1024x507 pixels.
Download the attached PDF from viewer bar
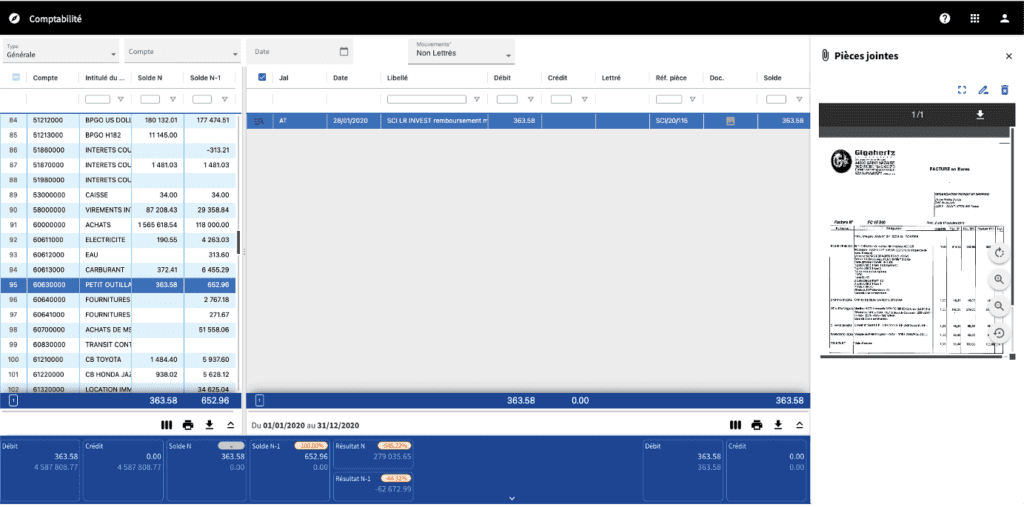click(980, 114)
